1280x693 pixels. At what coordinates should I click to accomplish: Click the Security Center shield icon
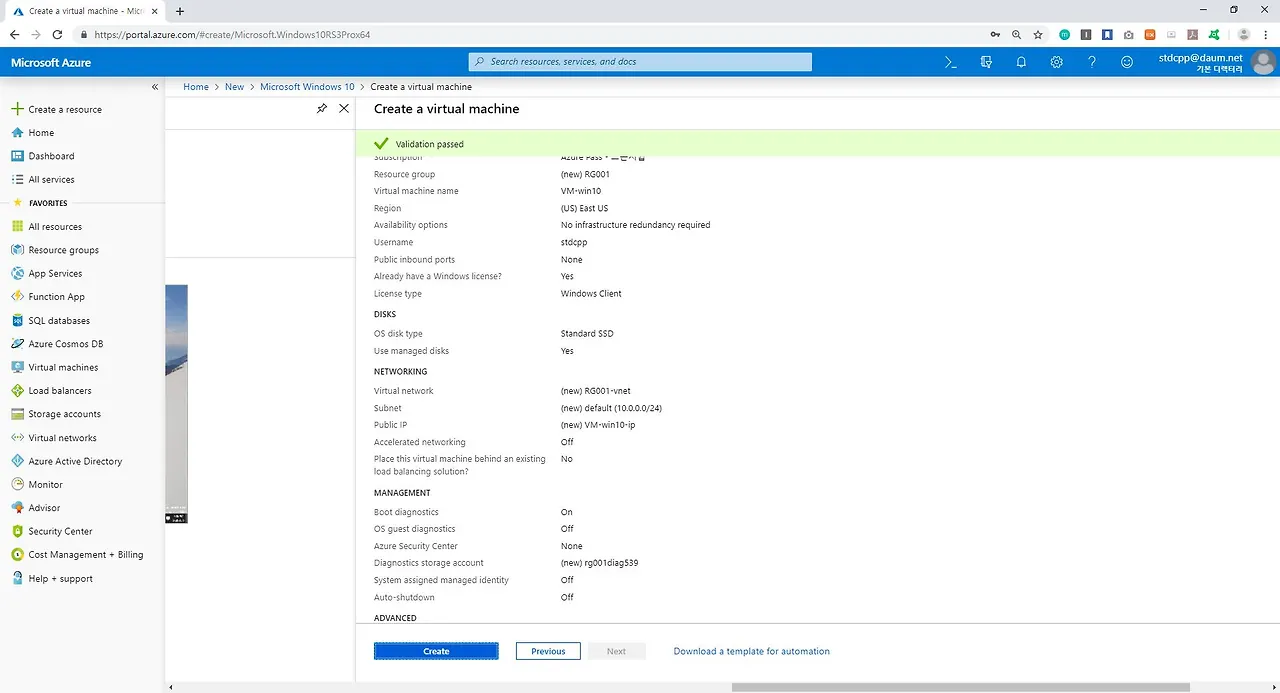pyautogui.click(x=17, y=531)
